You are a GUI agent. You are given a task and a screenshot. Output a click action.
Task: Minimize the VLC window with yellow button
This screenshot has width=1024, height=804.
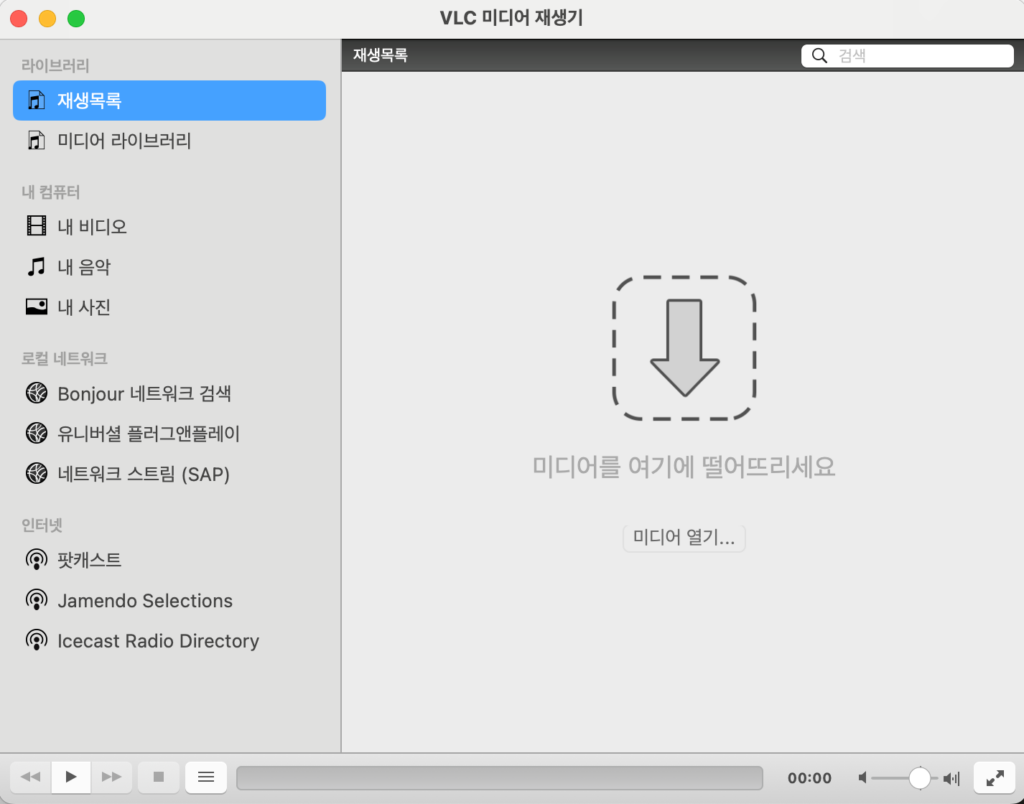48,18
